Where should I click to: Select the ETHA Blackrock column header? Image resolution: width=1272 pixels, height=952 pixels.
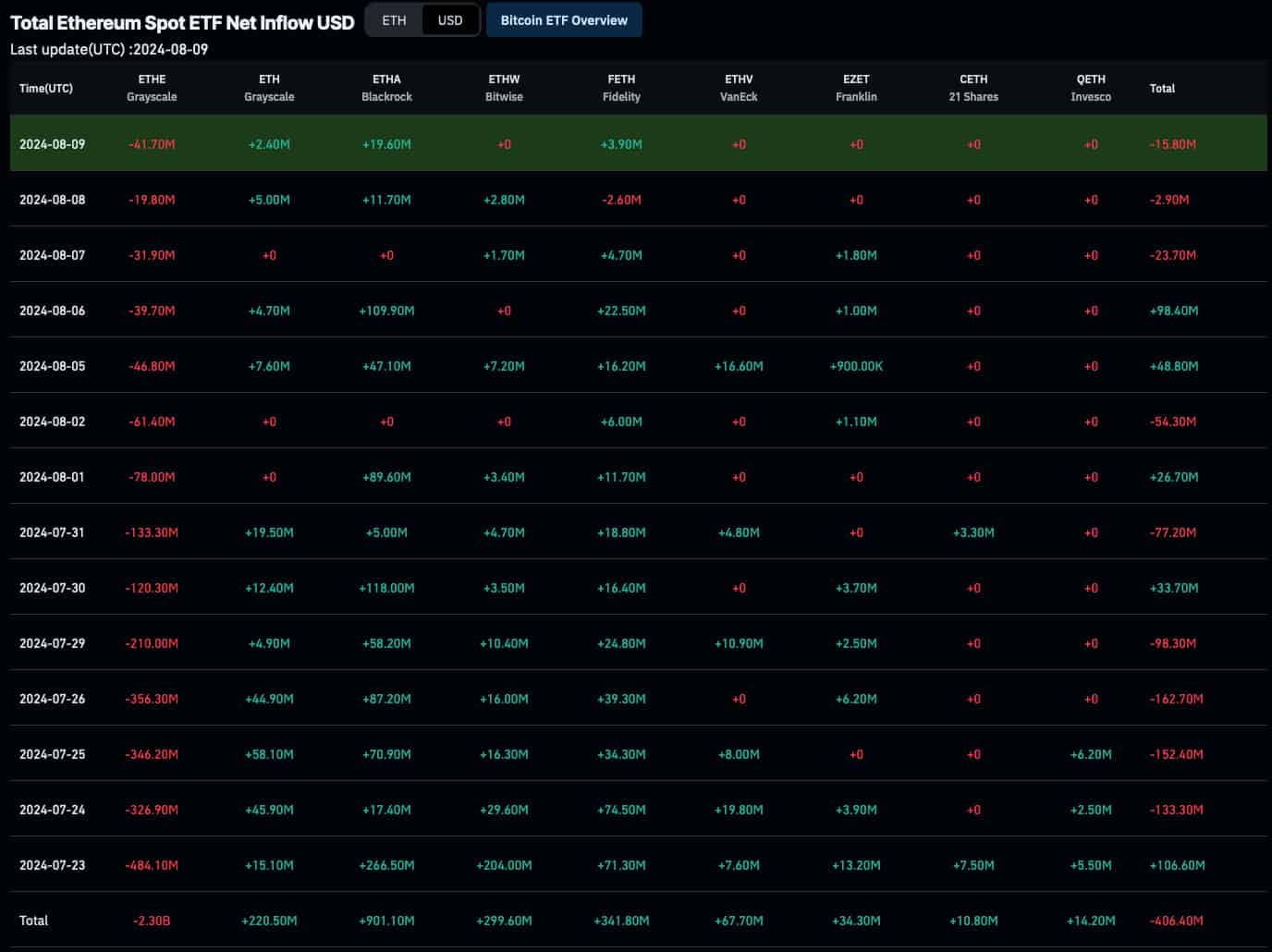(x=385, y=87)
